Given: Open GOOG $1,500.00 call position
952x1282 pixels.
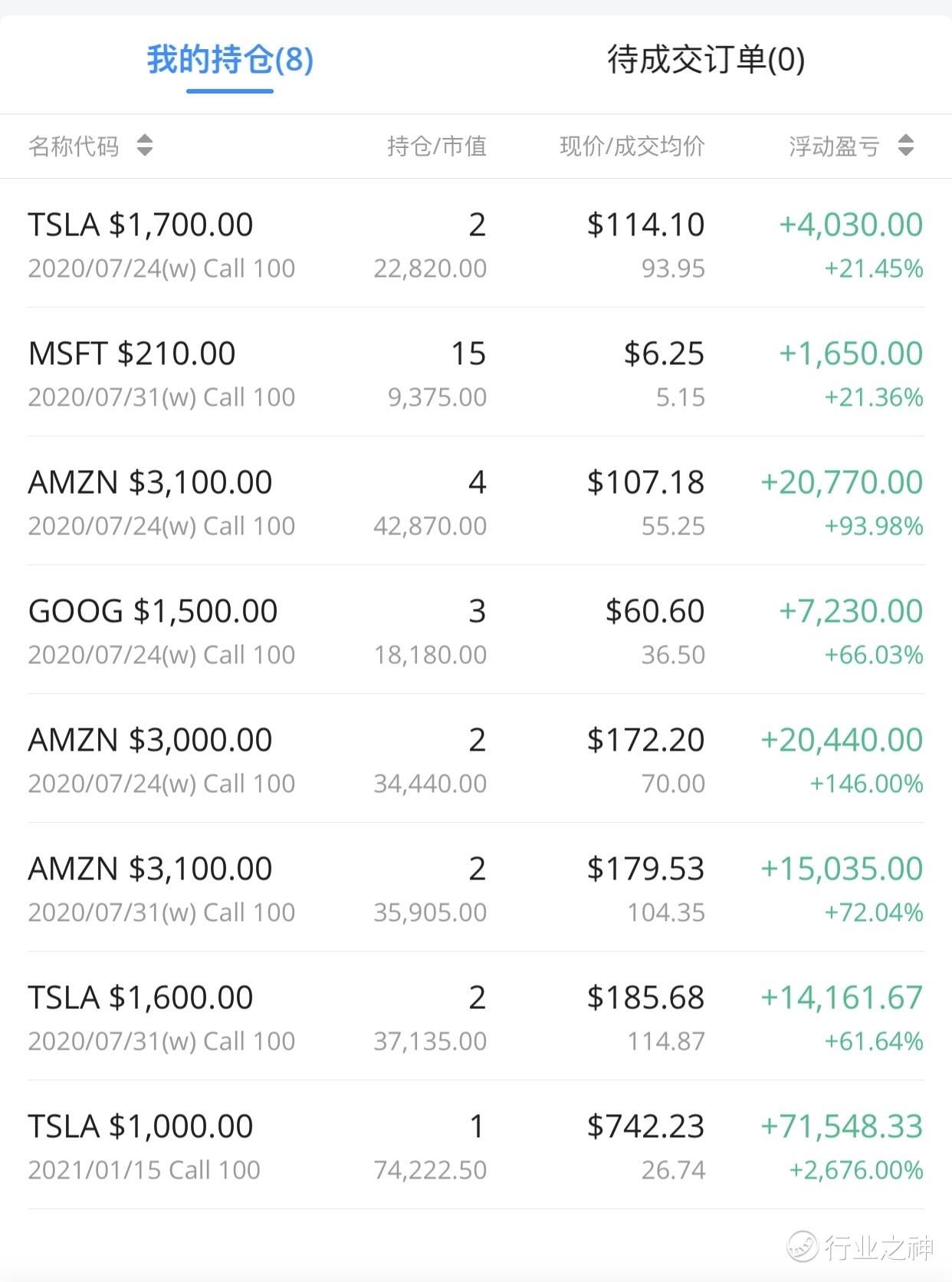Looking at the screenshot, I should 475,630.
